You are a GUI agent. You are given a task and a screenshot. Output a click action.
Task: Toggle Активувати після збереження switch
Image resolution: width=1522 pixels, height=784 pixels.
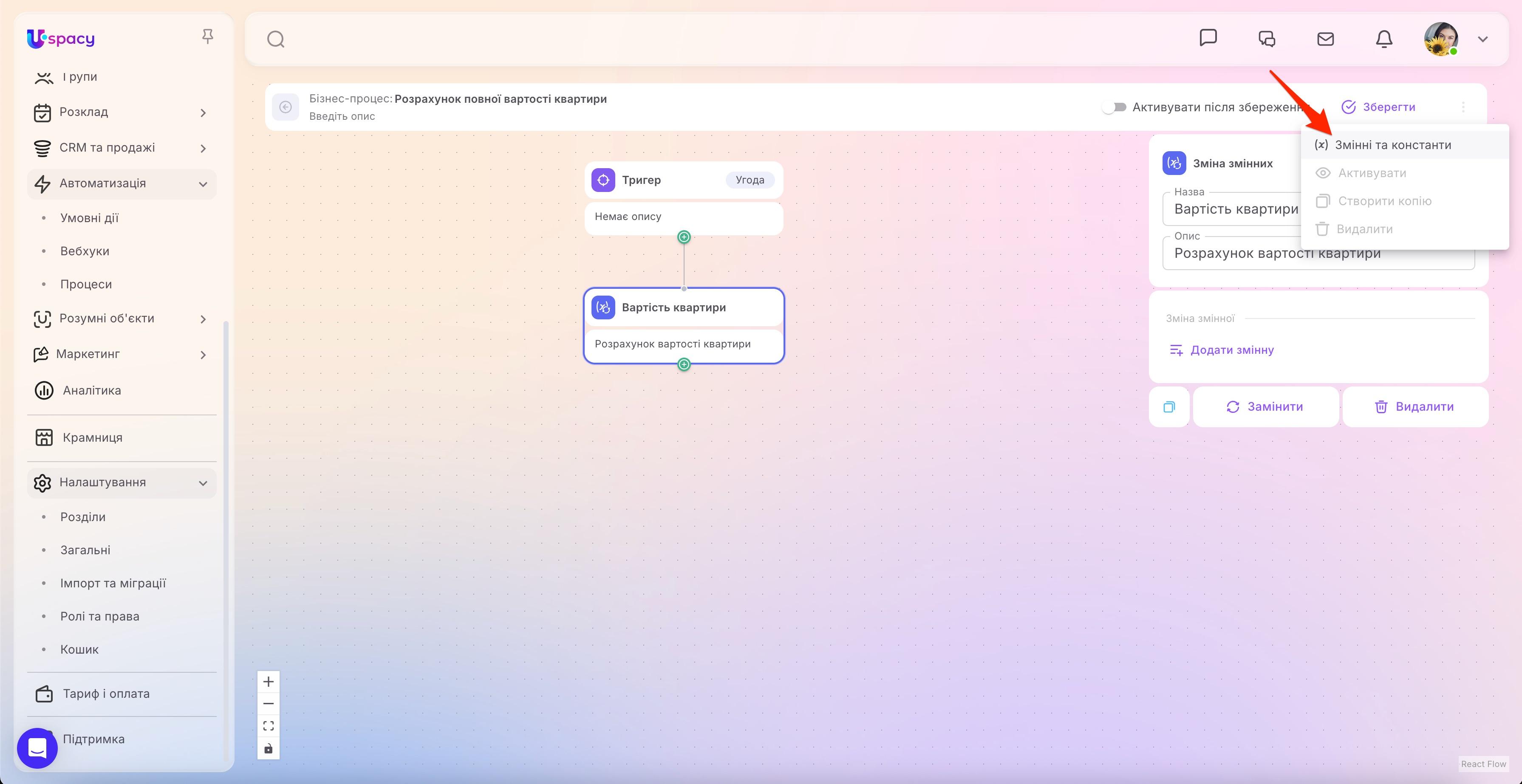point(1115,107)
